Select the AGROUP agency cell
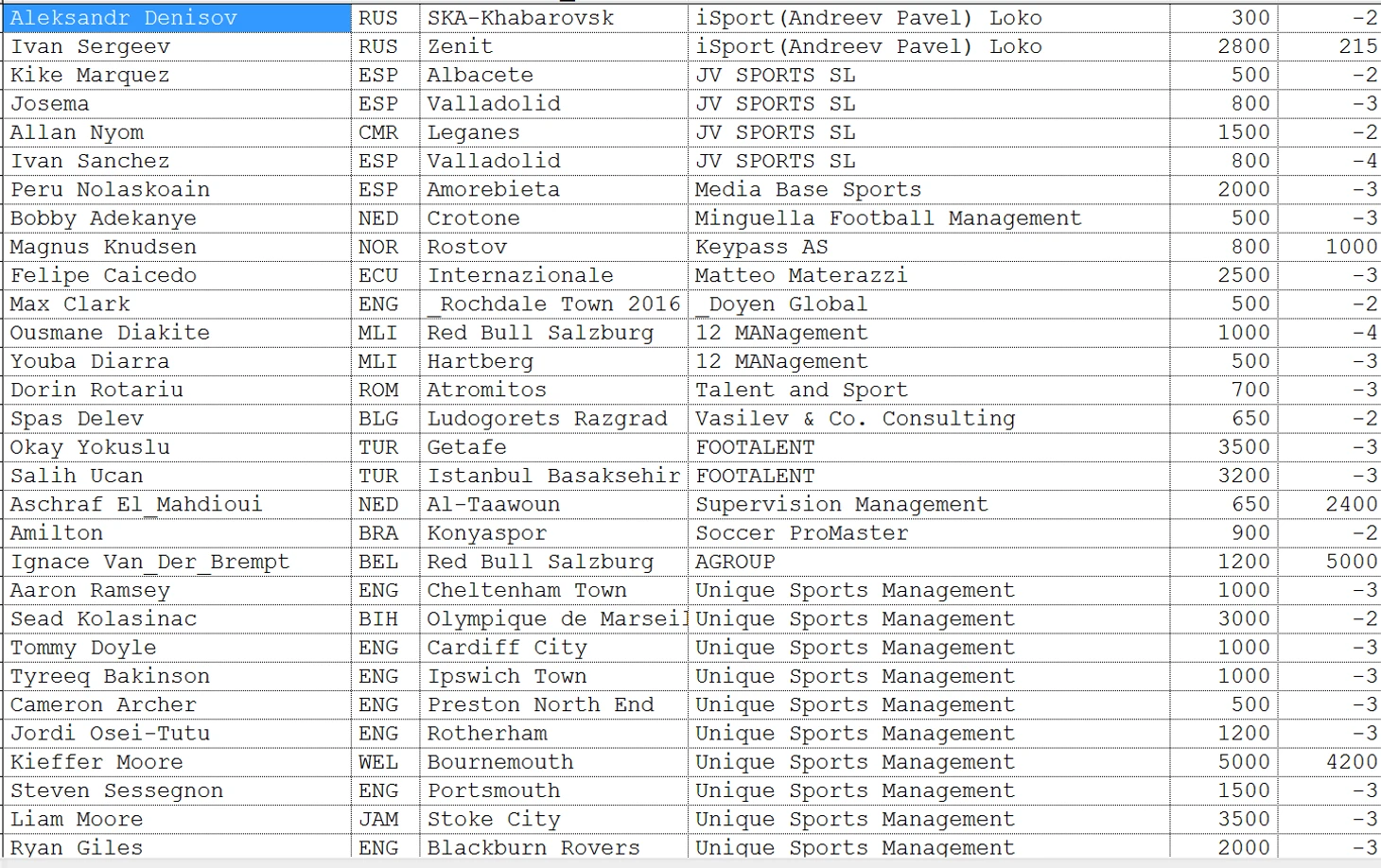Viewport: 1381px width, 868px height. (929, 562)
